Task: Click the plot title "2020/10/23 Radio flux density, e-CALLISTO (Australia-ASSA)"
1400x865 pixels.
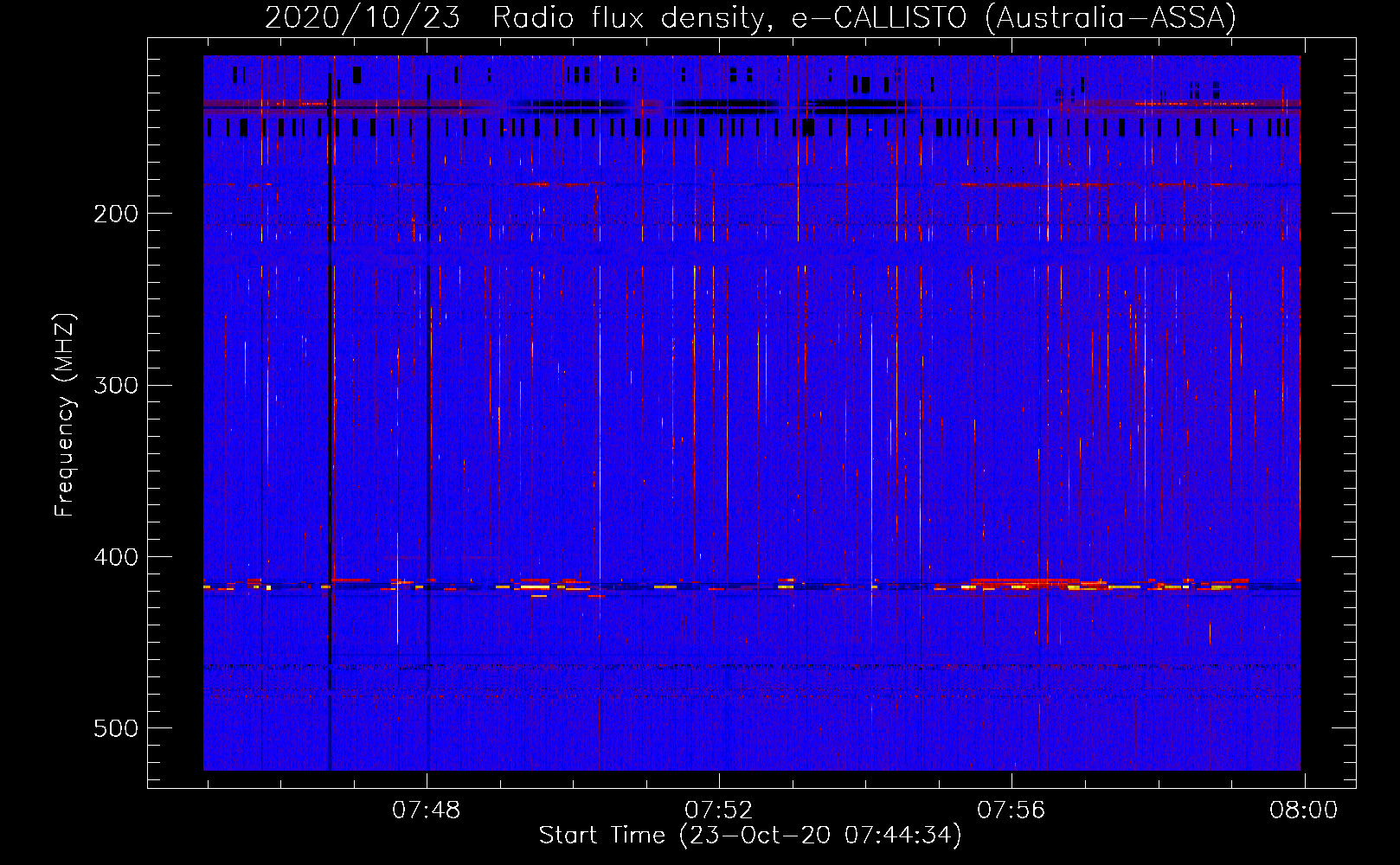Action: (x=750, y=17)
